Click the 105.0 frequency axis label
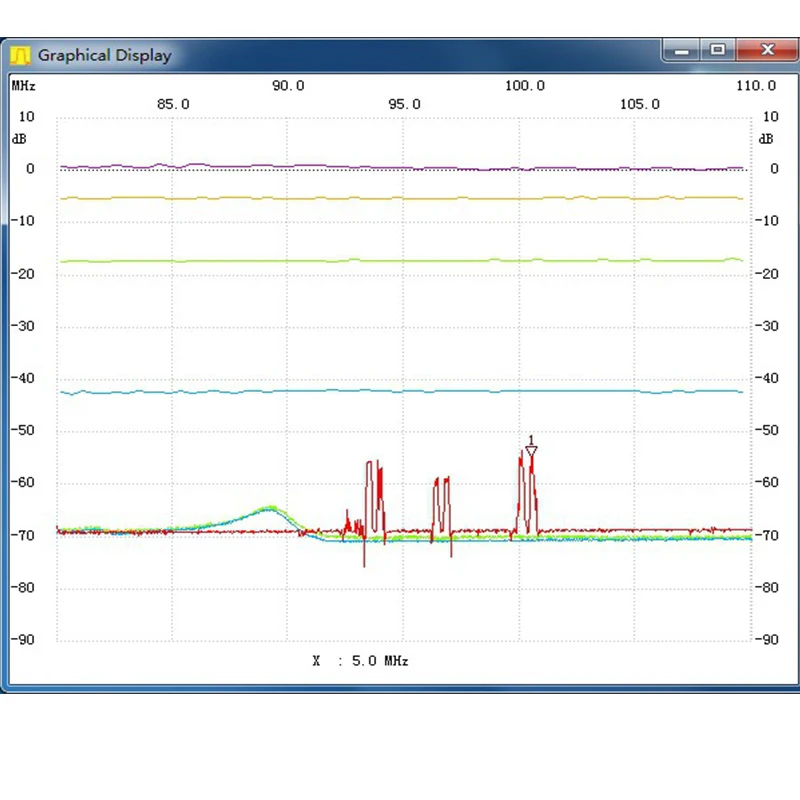Viewport: 800px width, 800px height. pyautogui.click(x=640, y=104)
